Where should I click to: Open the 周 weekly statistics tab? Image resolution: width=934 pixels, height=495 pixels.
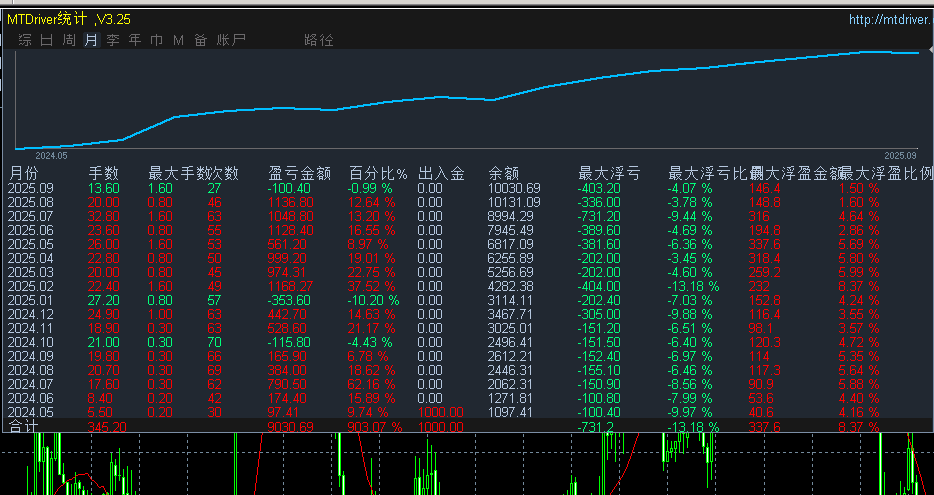point(69,40)
